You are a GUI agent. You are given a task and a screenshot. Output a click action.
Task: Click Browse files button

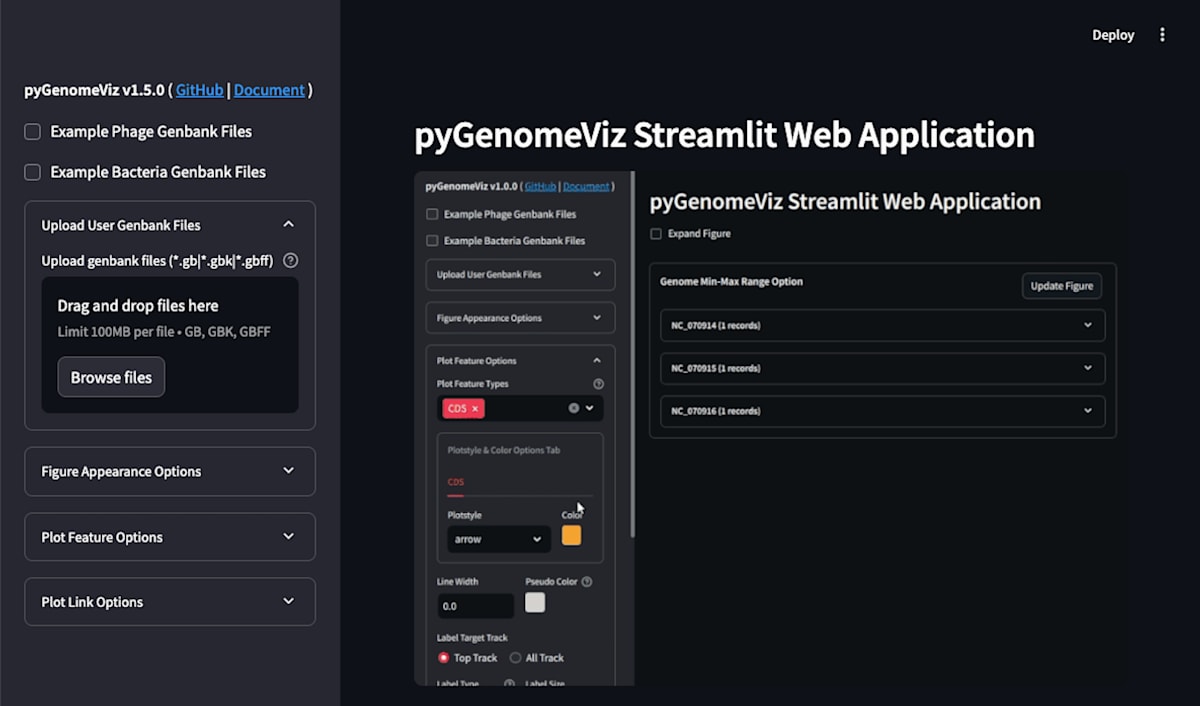tap(111, 377)
